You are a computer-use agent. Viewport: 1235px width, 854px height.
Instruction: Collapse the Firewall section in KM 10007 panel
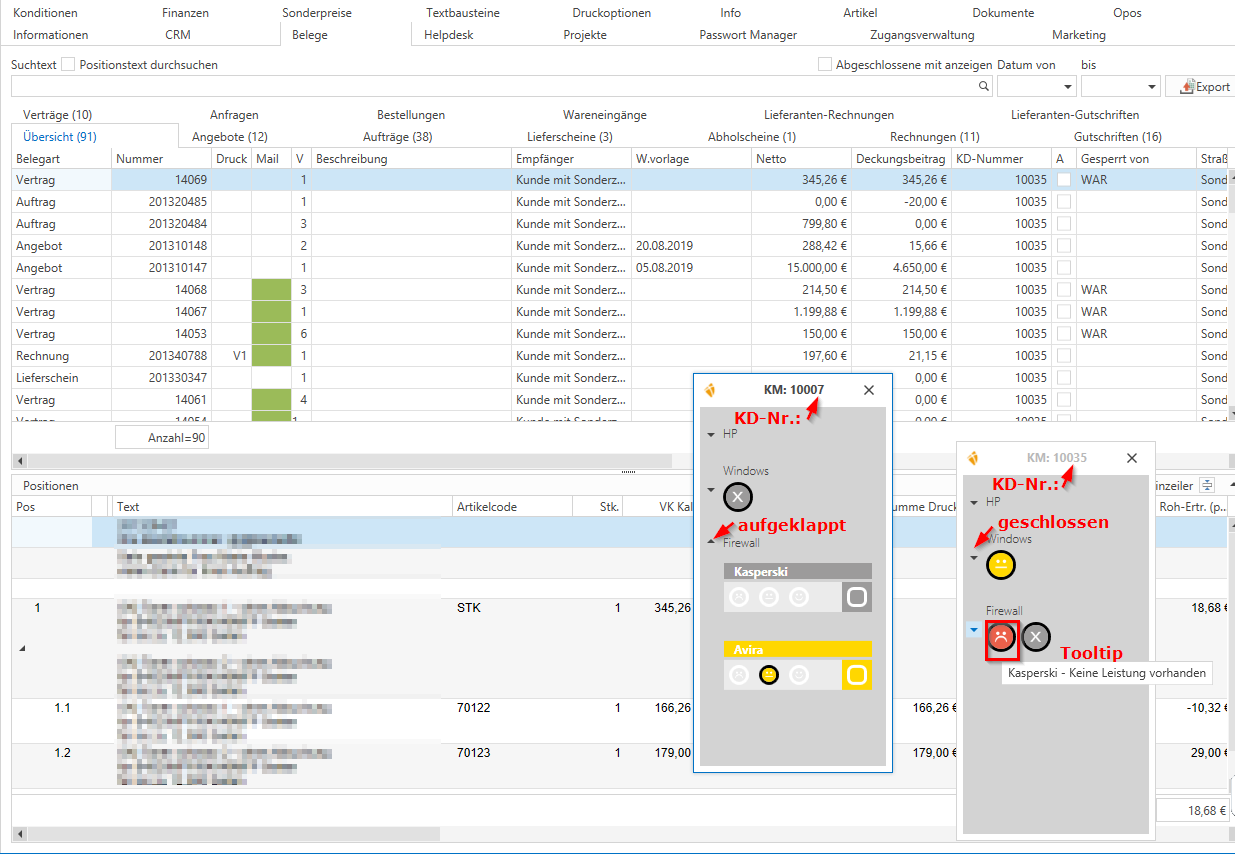click(x=711, y=539)
